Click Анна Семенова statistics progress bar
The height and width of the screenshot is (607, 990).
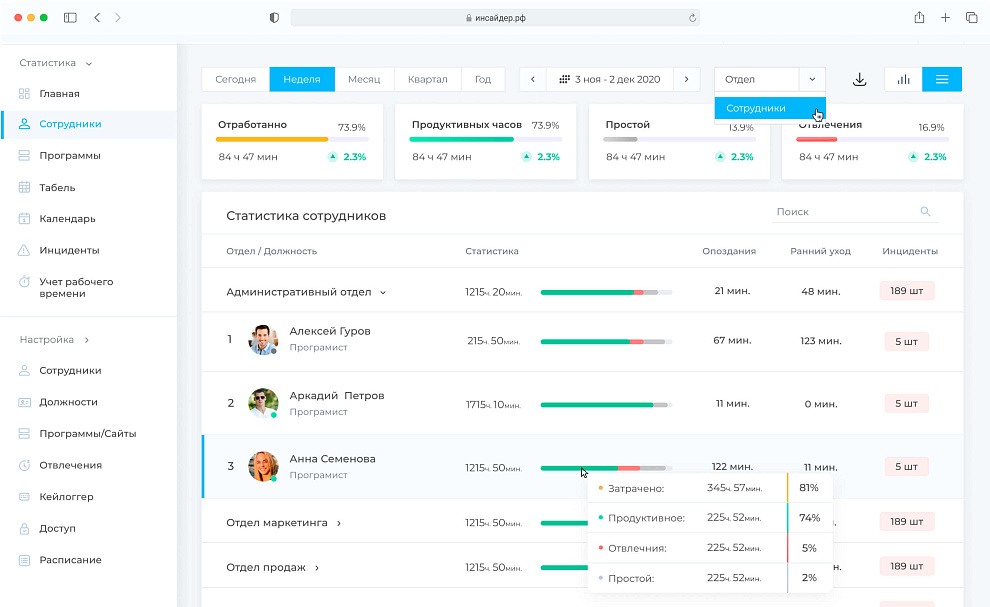point(605,467)
